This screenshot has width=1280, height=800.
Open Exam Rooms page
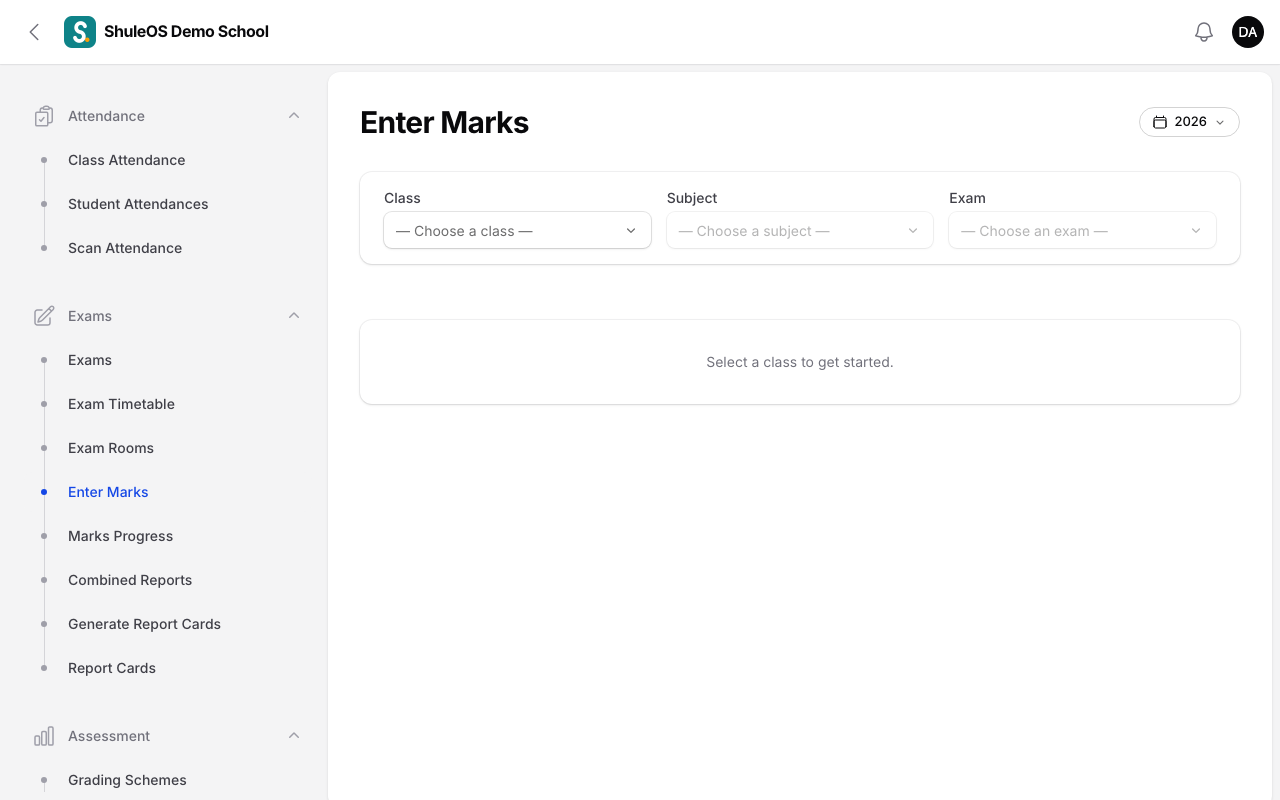pos(111,448)
